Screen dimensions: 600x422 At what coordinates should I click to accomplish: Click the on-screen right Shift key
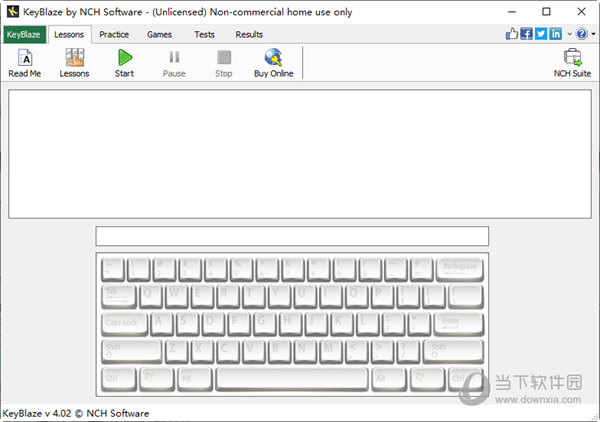pos(453,352)
